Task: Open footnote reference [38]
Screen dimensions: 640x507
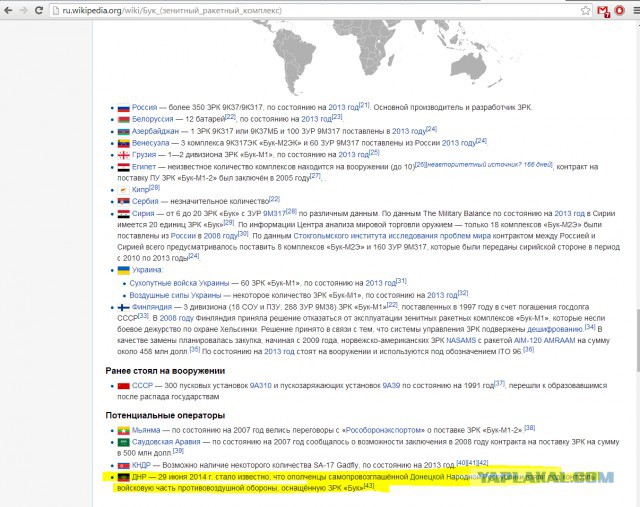Action: [529, 428]
